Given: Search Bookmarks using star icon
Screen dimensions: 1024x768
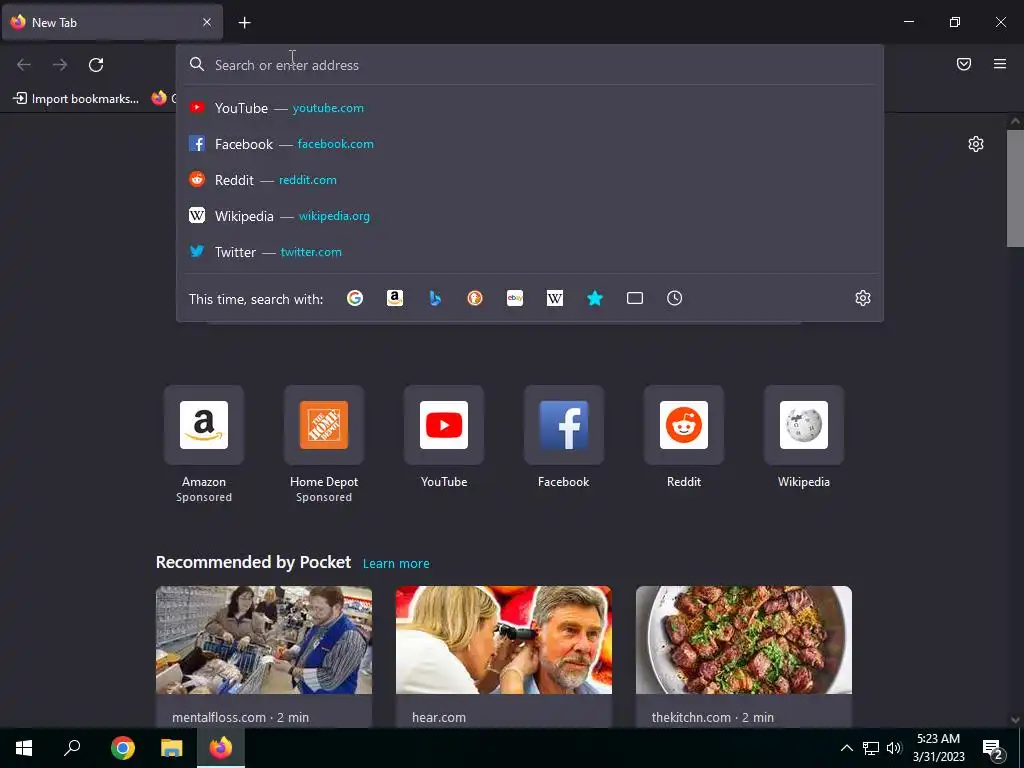Looking at the screenshot, I should coord(595,298).
